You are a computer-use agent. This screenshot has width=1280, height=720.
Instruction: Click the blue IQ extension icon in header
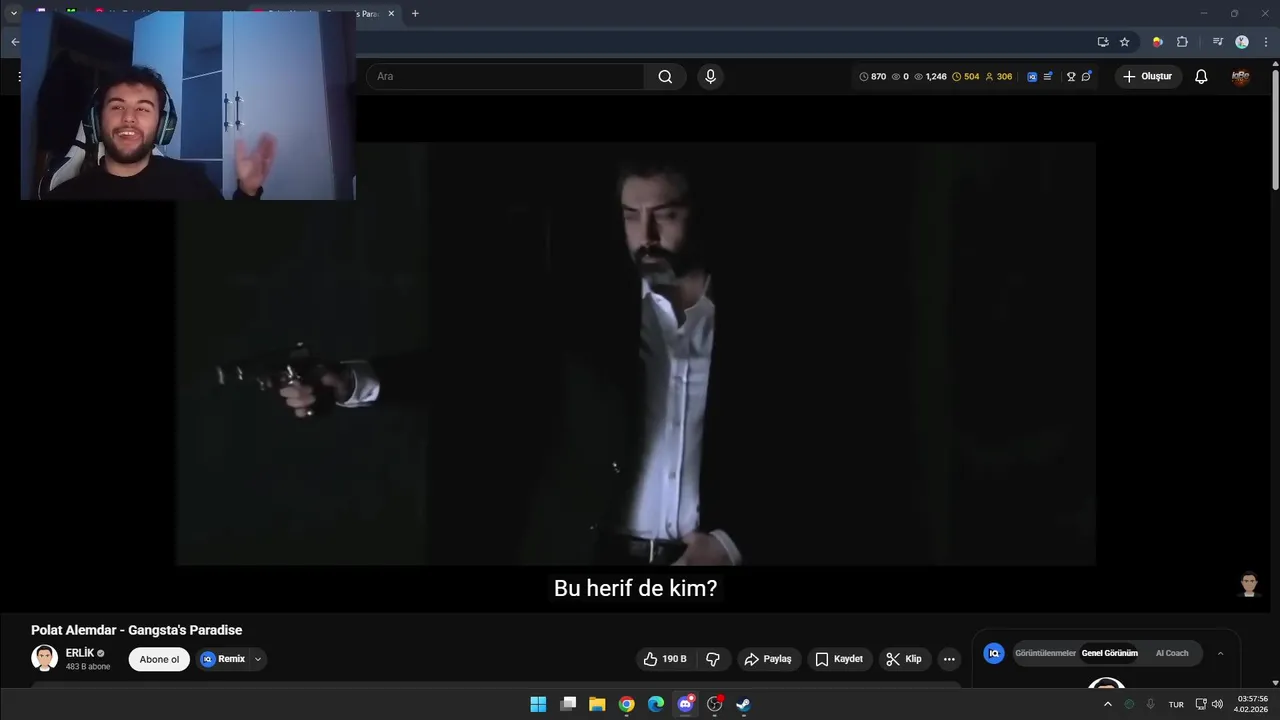point(1032,76)
